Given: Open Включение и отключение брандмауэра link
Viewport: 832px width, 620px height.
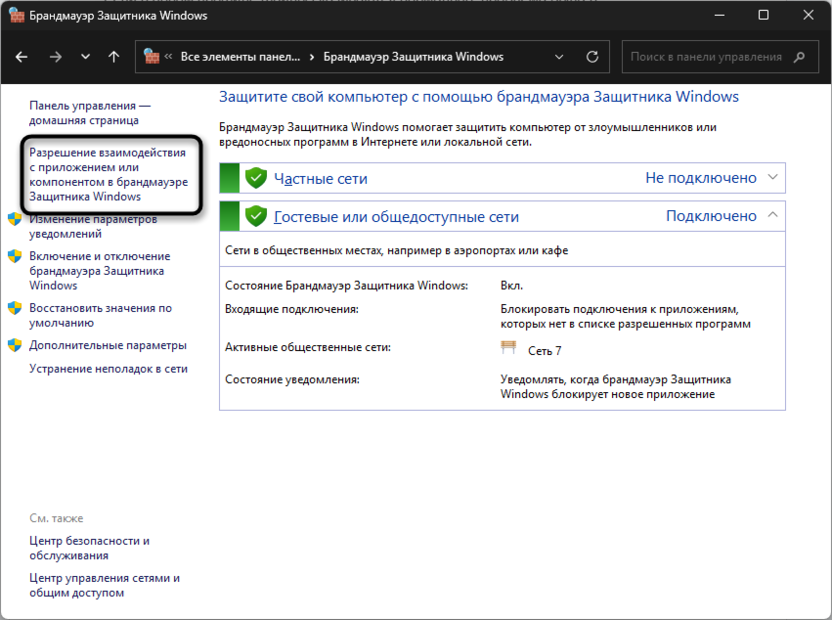Looking at the screenshot, I should tap(99, 270).
